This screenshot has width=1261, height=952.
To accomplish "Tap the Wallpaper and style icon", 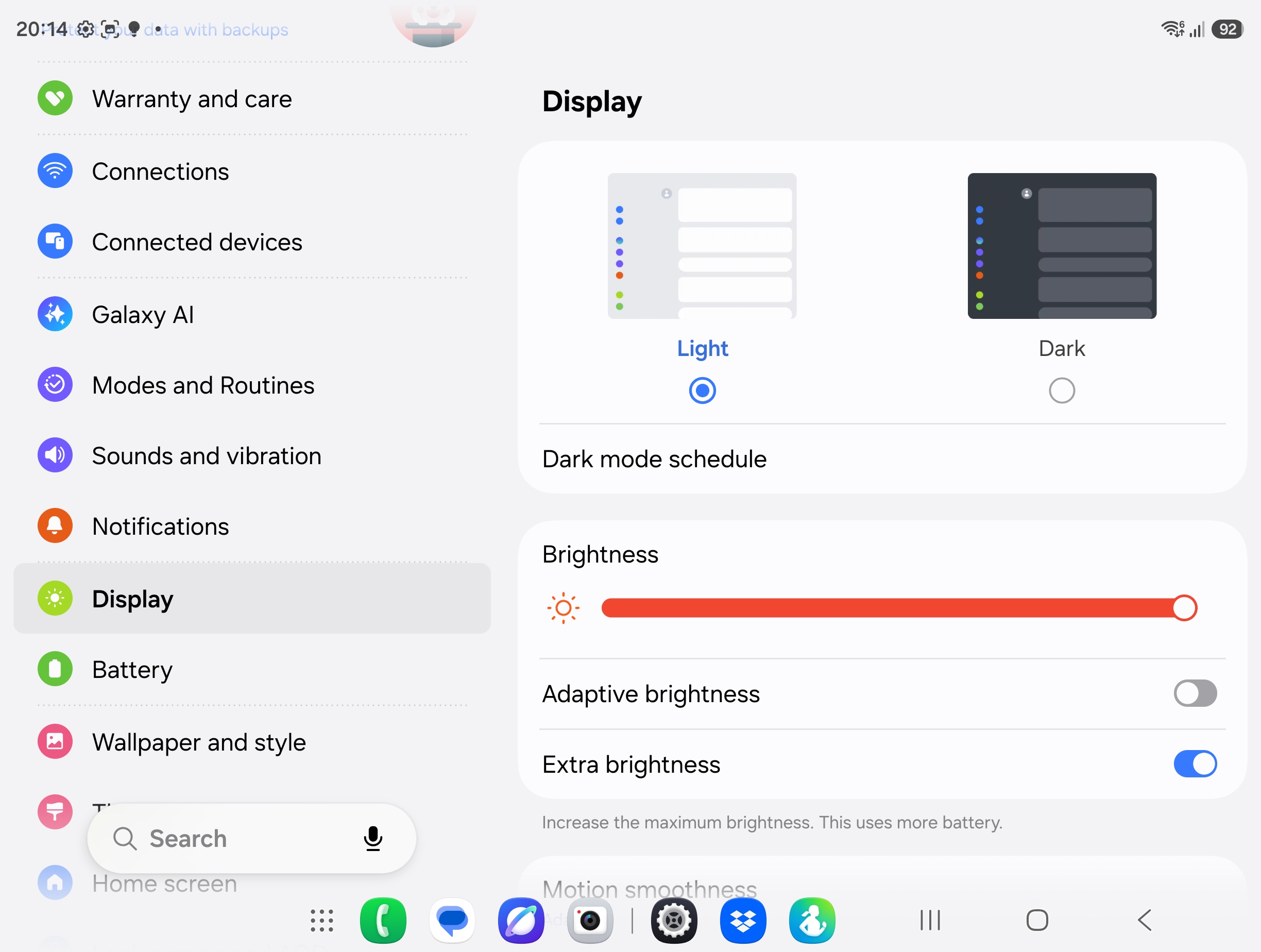I will click(x=55, y=742).
